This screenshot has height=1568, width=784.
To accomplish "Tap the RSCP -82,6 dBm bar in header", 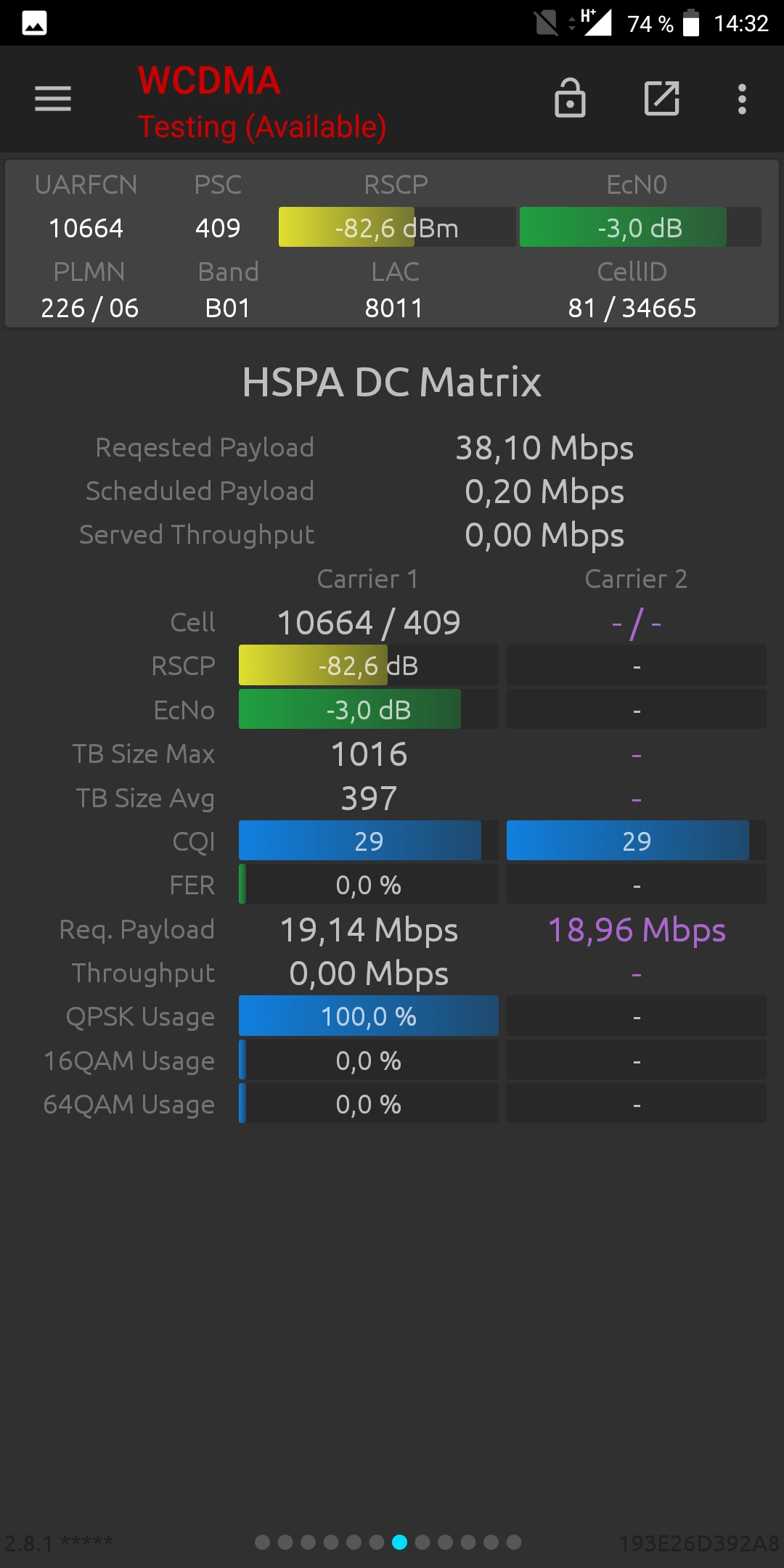I will (397, 227).
